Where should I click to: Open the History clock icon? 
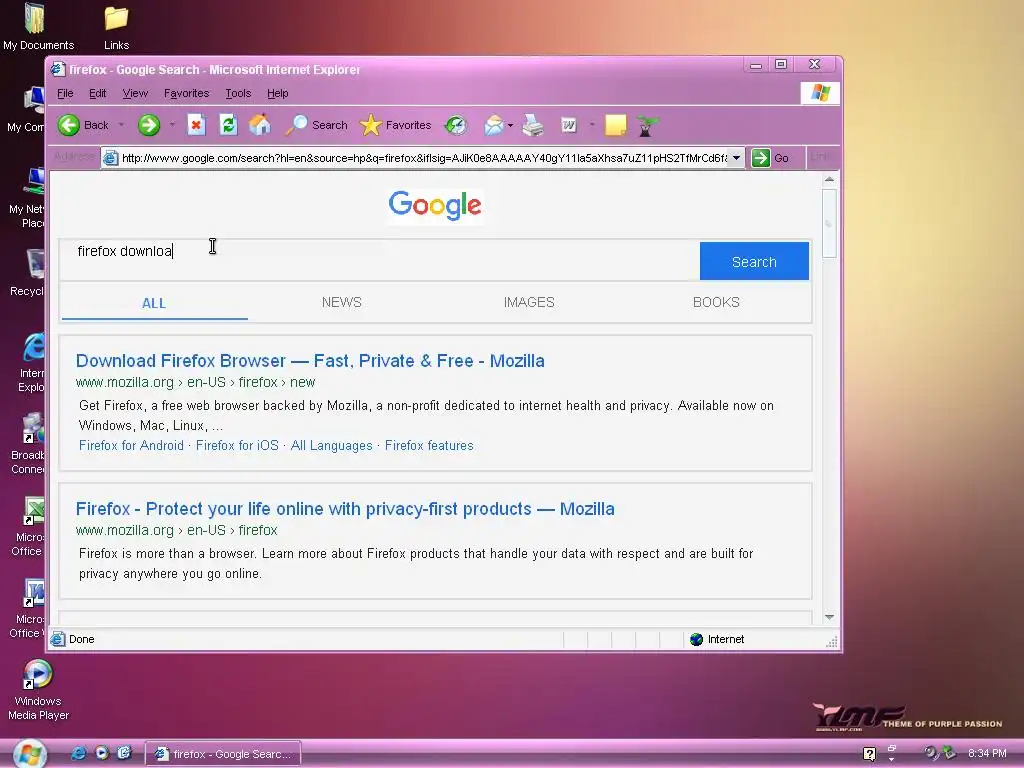point(456,125)
